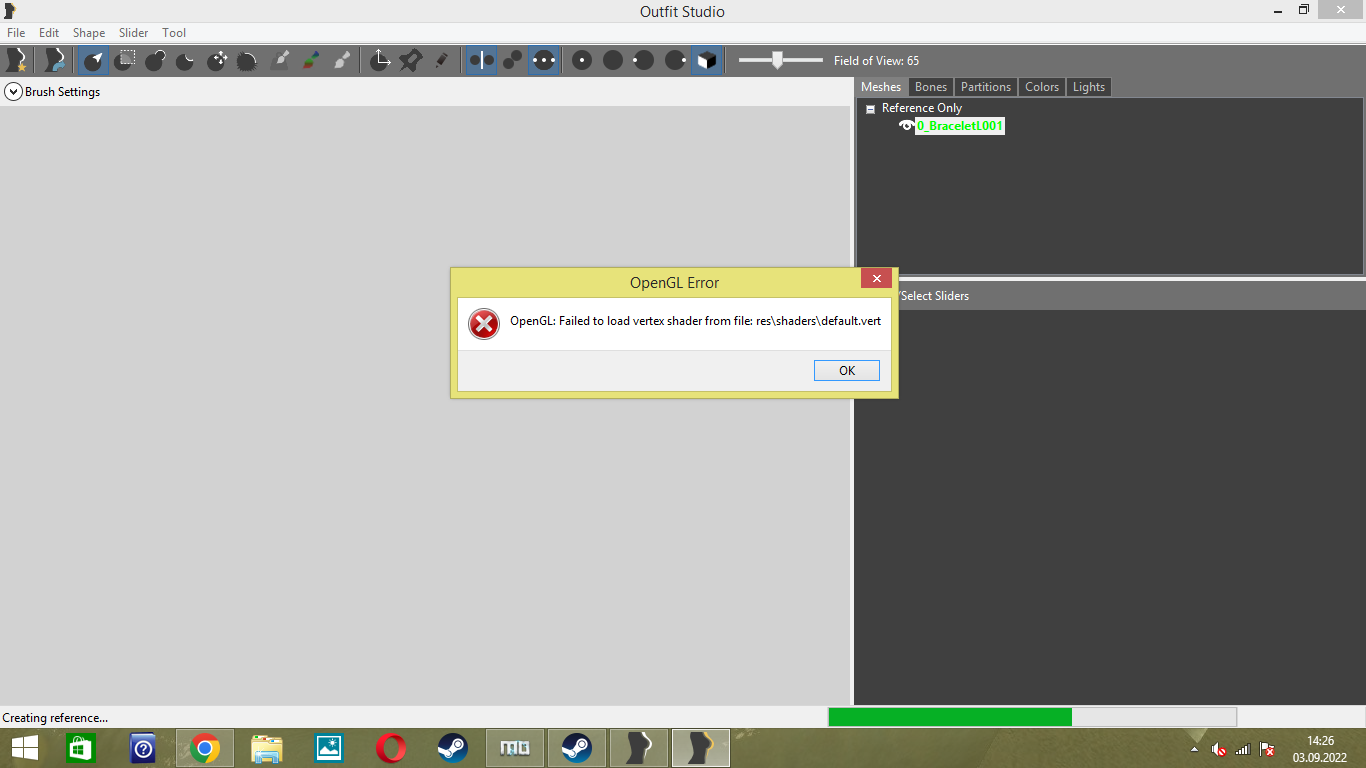Open the Shape menu
This screenshot has width=1366, height=768.
coord(89,33)
